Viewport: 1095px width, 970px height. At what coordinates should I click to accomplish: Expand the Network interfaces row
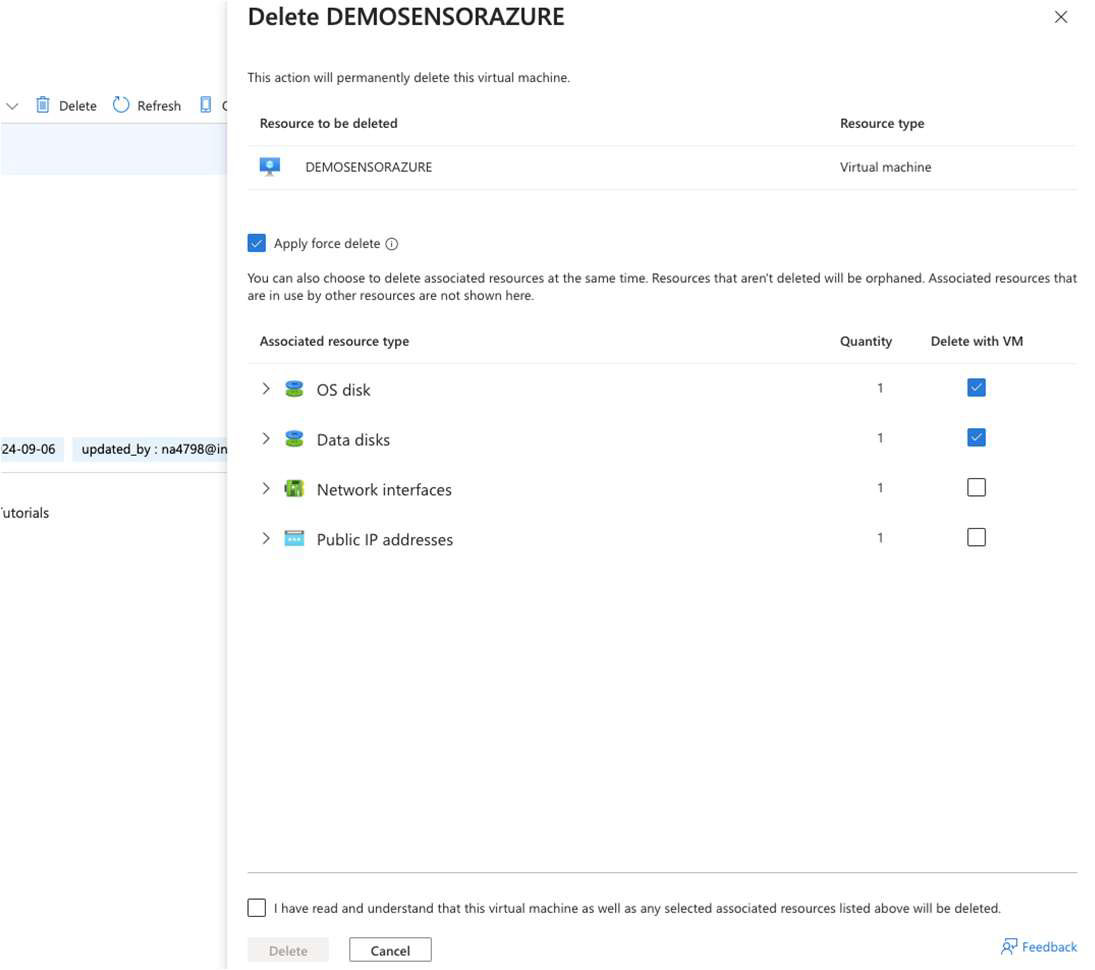click(x=266, y=488)
